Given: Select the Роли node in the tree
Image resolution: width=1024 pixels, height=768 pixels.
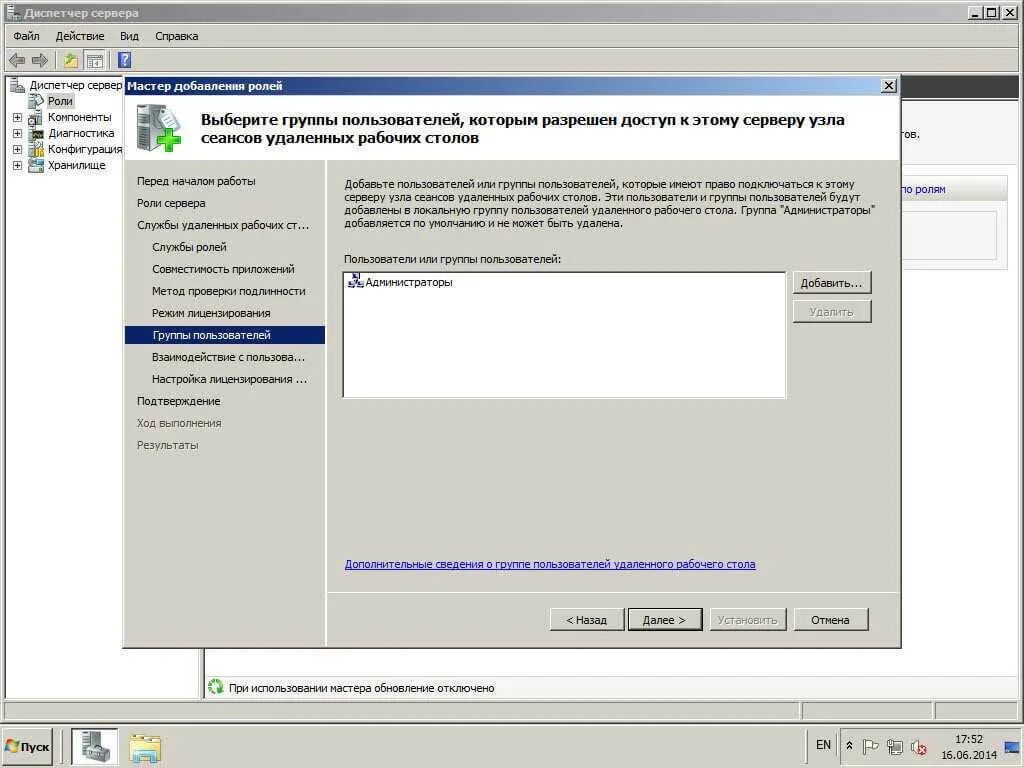Looking at the screenshot, I should click(x=59, y=100).
